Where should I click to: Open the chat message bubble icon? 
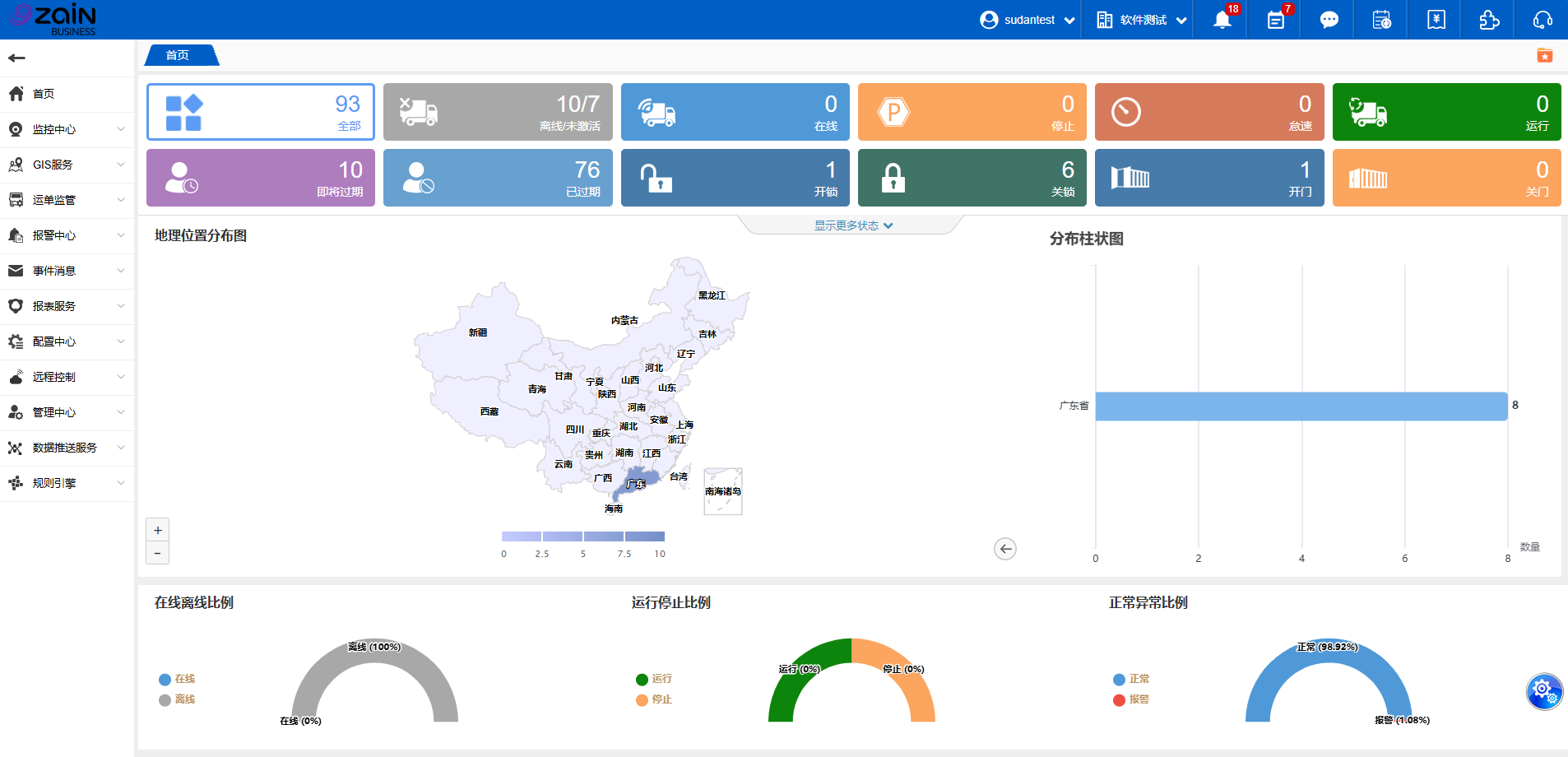1329,20
